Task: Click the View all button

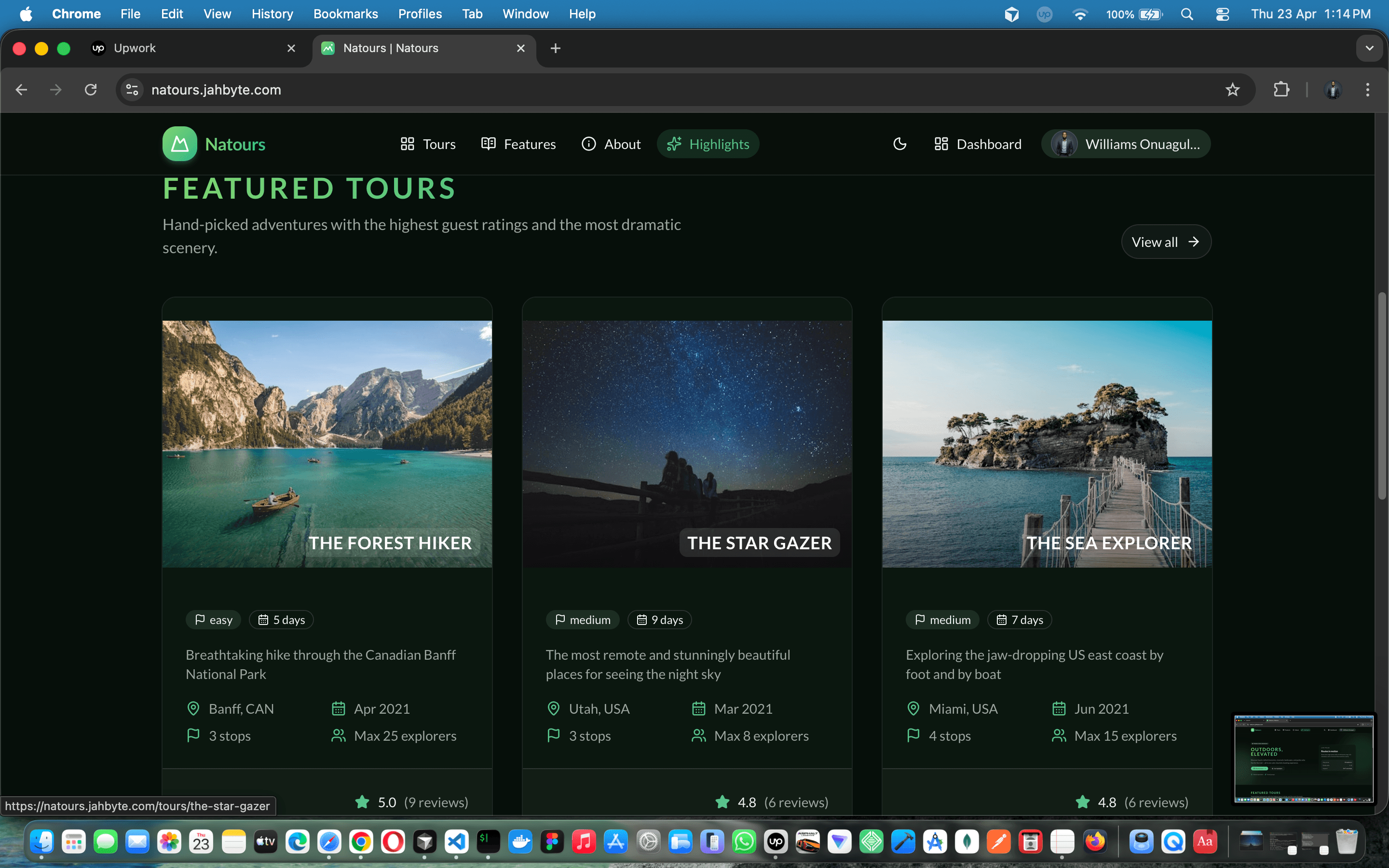Action: point(1165,242)
